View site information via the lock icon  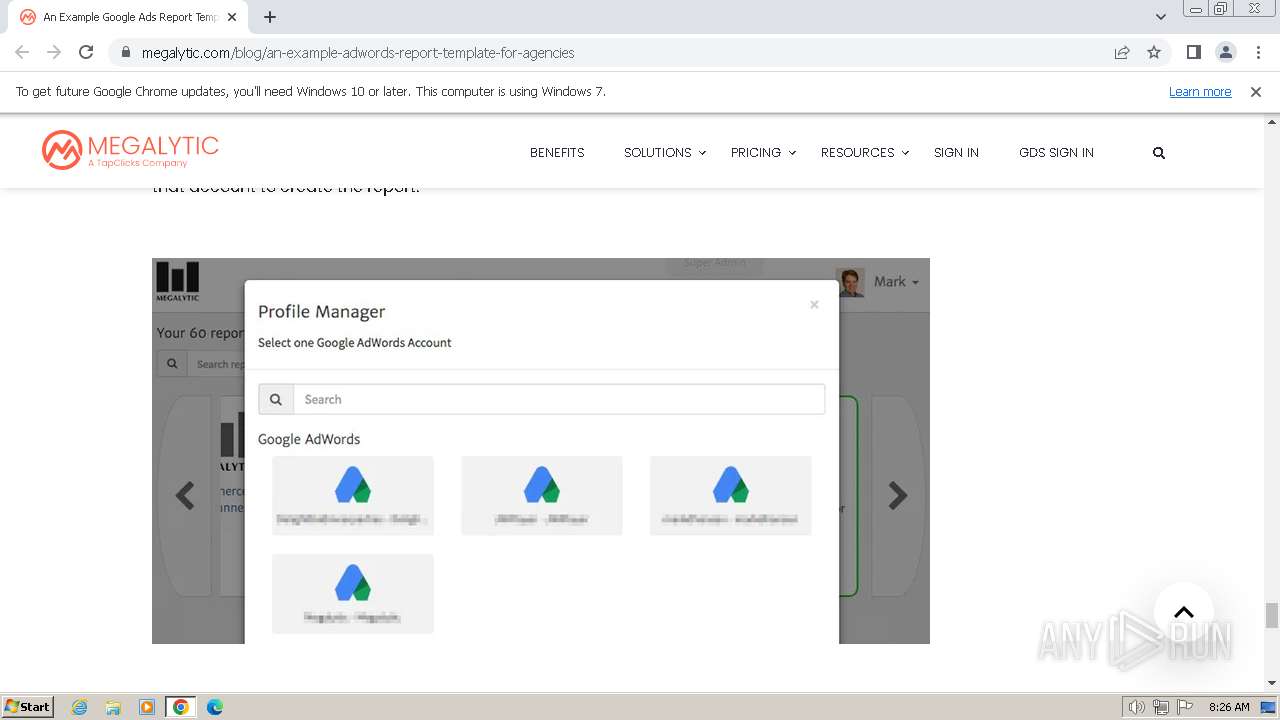(x=125, y=52)
